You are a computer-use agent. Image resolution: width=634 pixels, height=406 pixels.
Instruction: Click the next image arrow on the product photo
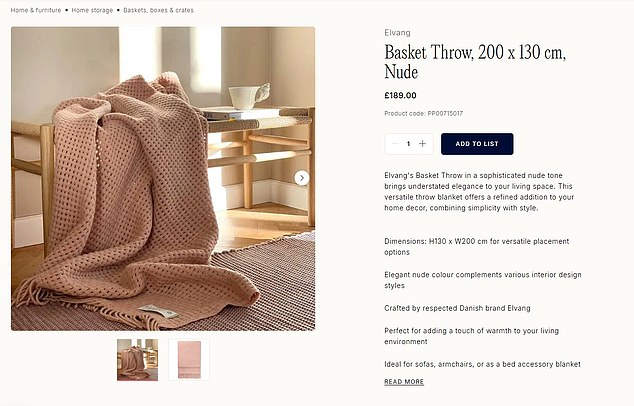point(302,178)
